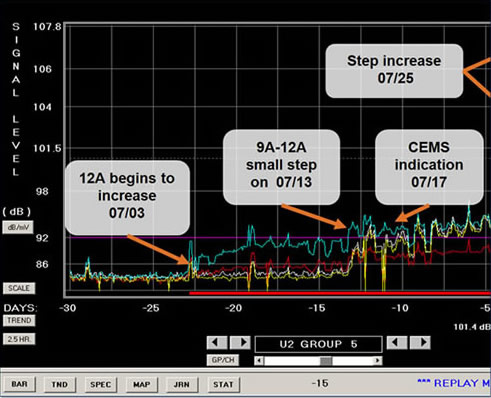Viewport: 491px width, 398px height.
Task: Click the right arrow just left of U2 GROUP field
Action: 241,342
